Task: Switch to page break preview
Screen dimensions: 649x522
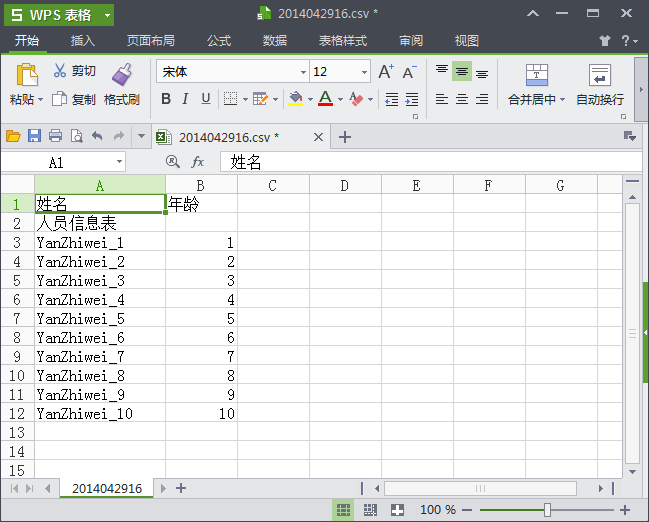Action: click(x=370, y=510)
